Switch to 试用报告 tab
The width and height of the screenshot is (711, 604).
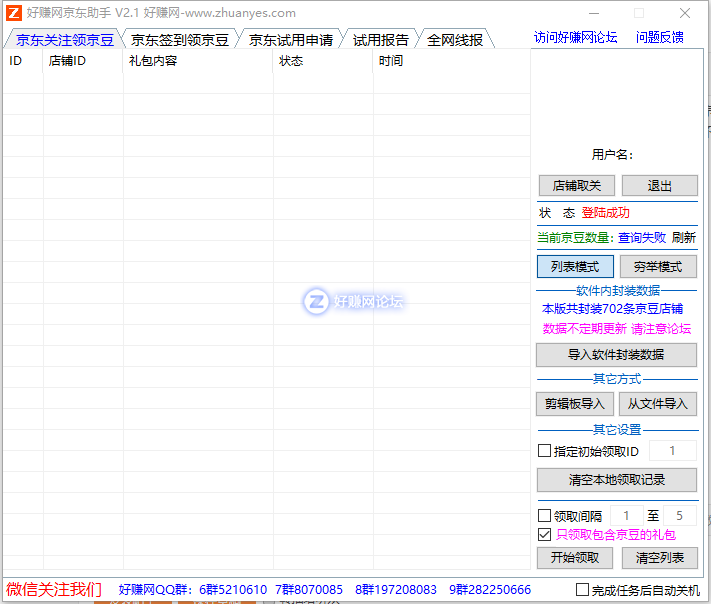tap(380, 40)
